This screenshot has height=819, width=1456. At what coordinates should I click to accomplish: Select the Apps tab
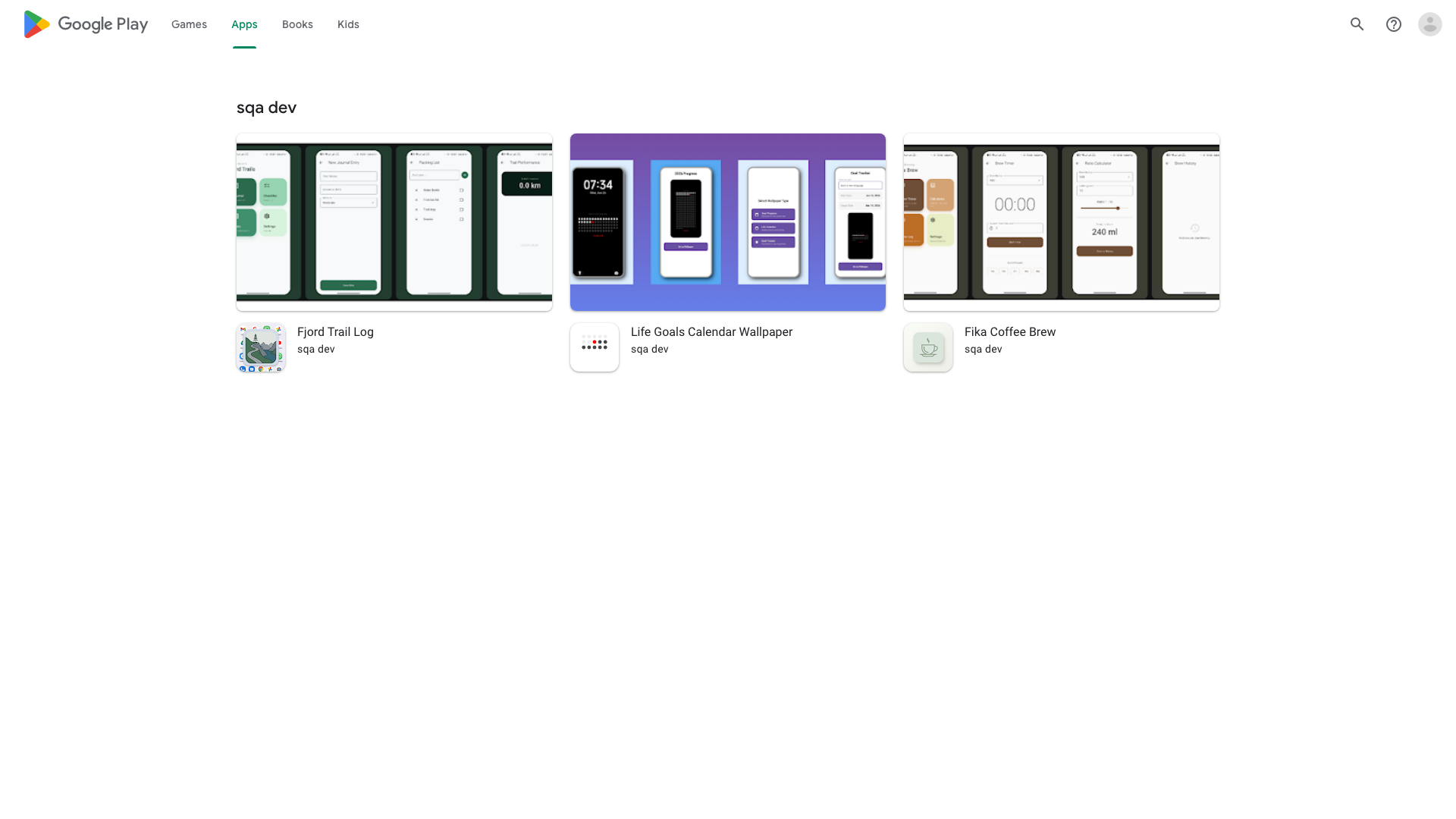click(244, 24)
